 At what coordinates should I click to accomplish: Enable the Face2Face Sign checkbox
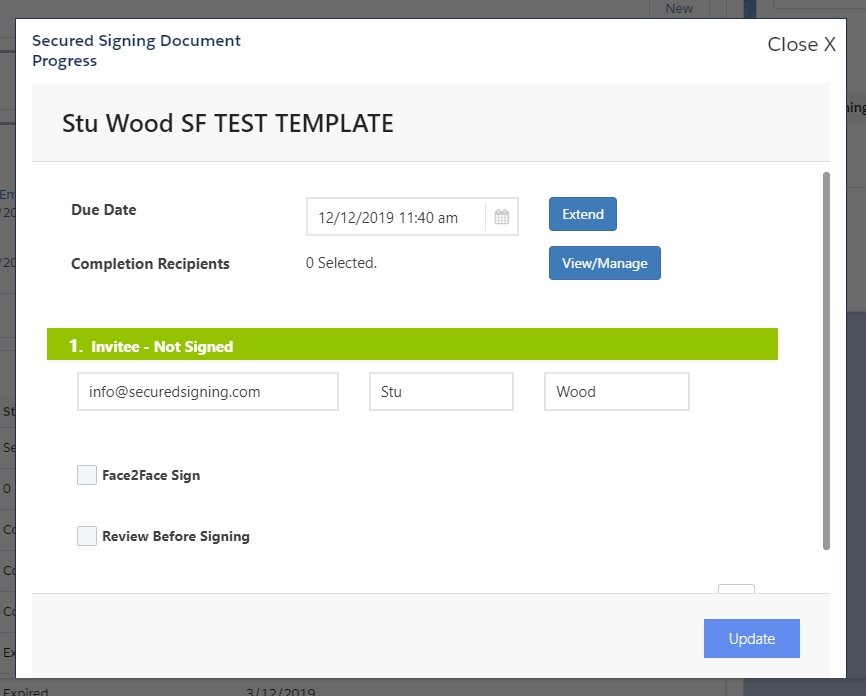point(87,475)
